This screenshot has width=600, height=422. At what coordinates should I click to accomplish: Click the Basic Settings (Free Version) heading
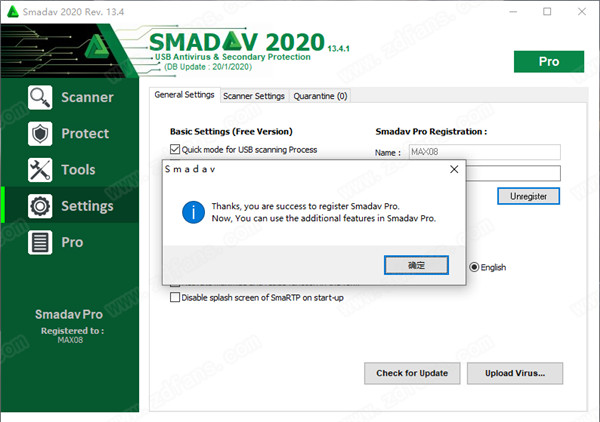point(231,132)
